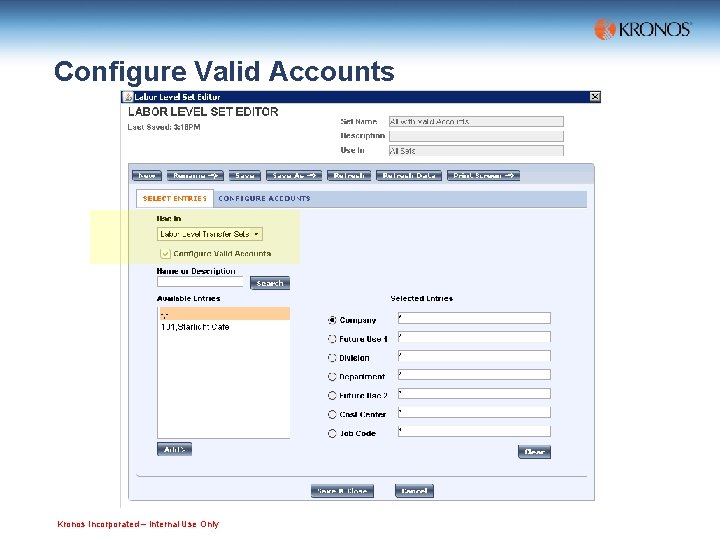Open the Use In dropdown list
Screen dimensions: 720x540
point(210,234)
